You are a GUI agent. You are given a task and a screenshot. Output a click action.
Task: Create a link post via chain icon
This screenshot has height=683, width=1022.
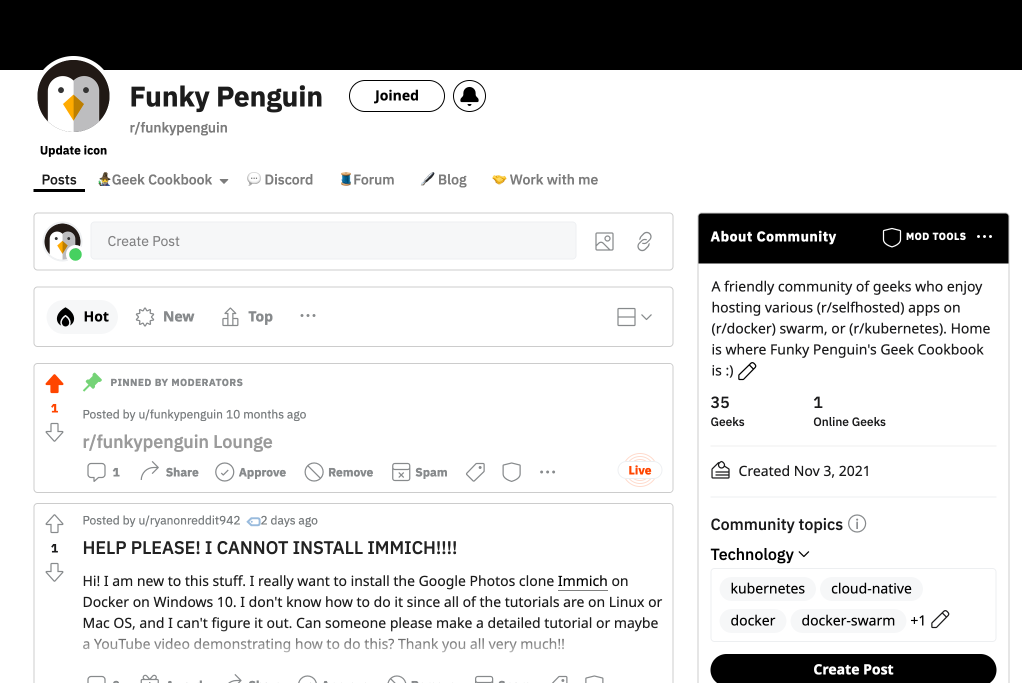tap(644, 242)
